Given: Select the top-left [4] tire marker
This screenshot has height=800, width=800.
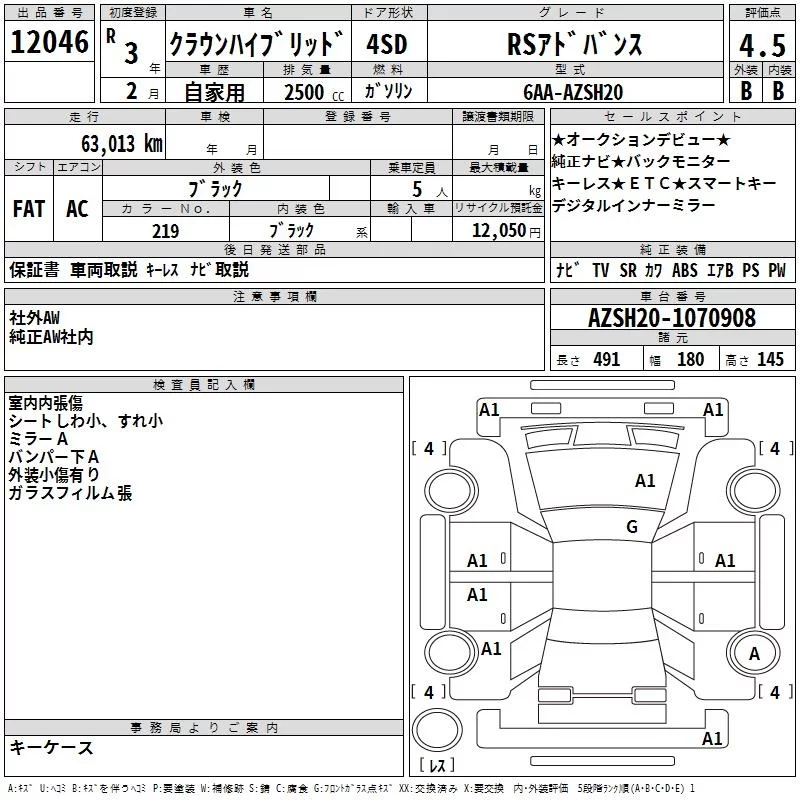Looking at the screenshot, I should tap(429, 449).
